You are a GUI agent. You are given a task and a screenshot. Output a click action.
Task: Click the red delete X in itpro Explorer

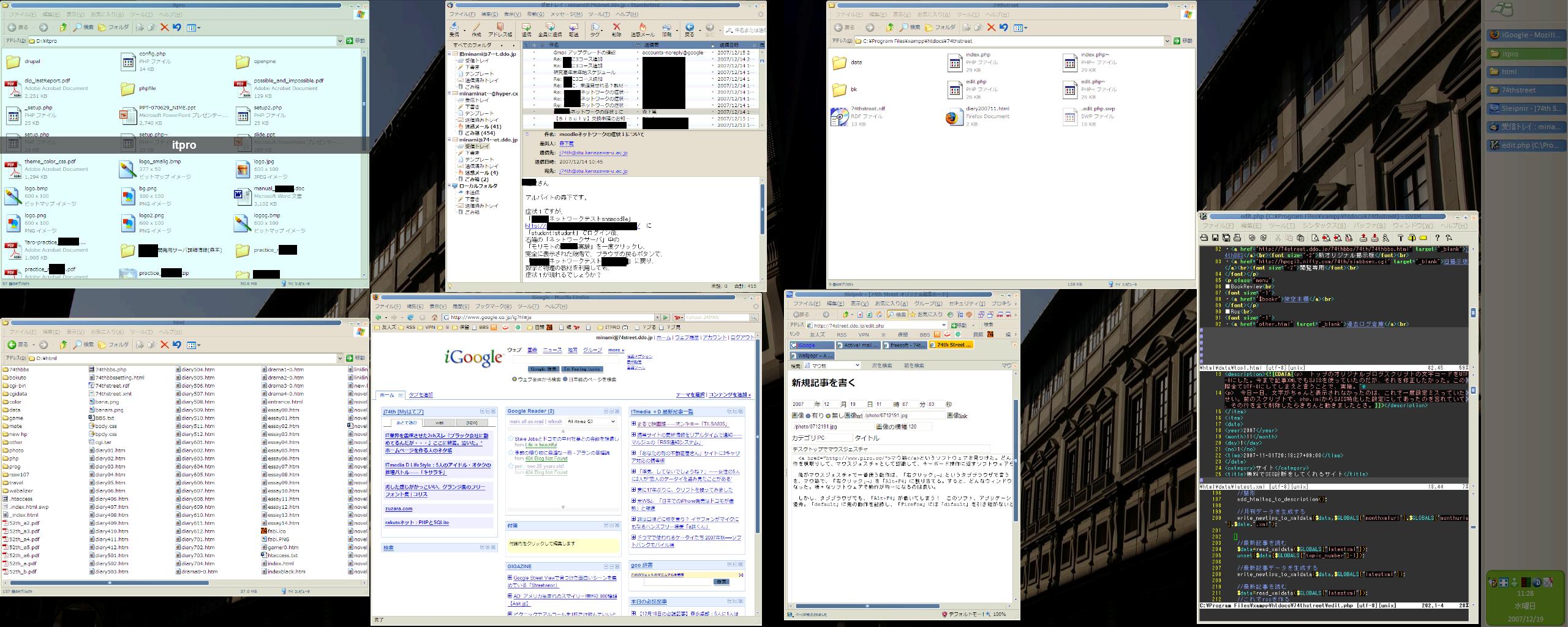[x=164, y=28]
